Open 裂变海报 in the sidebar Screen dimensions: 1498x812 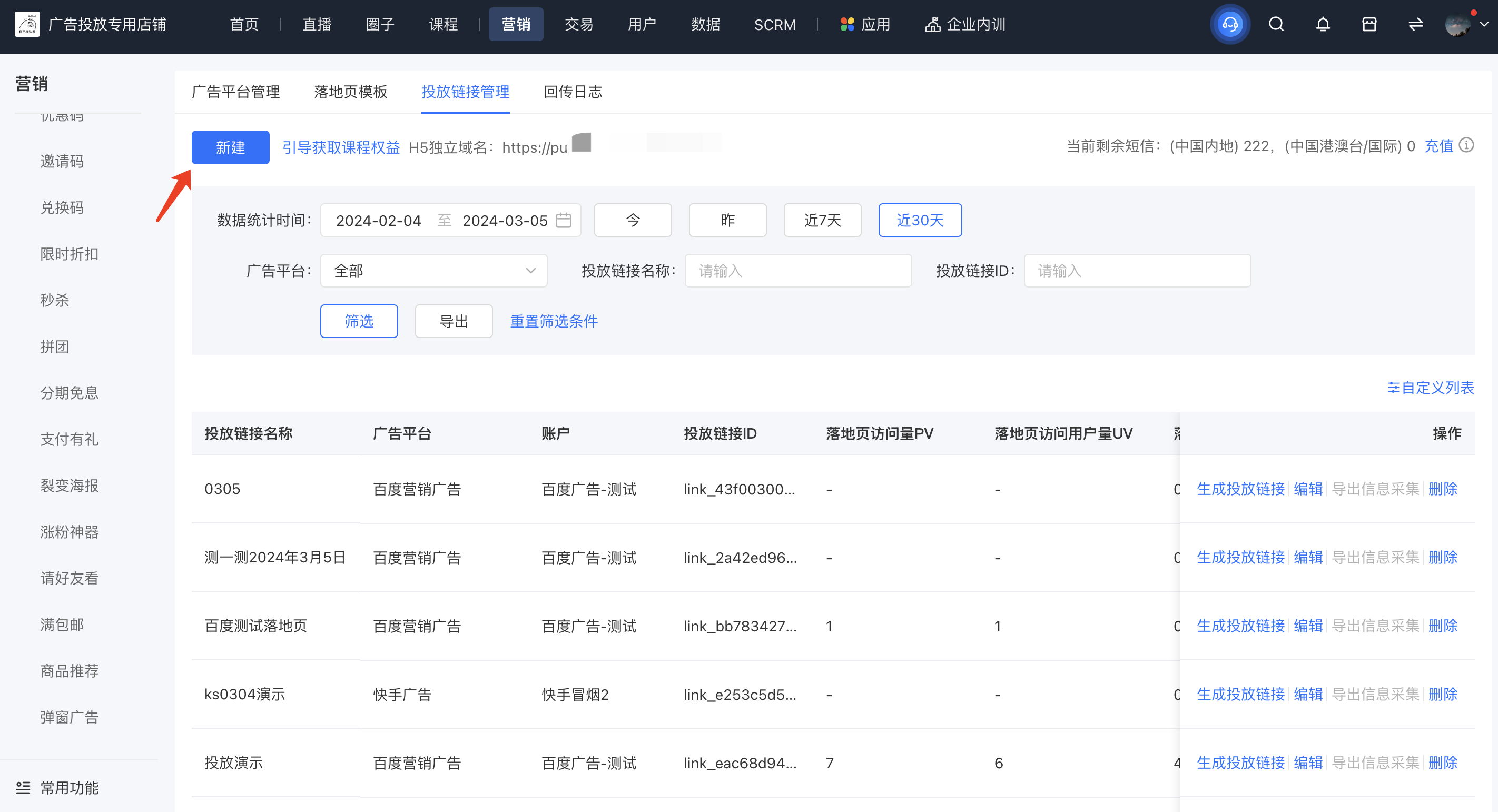[x=69, y=486]
